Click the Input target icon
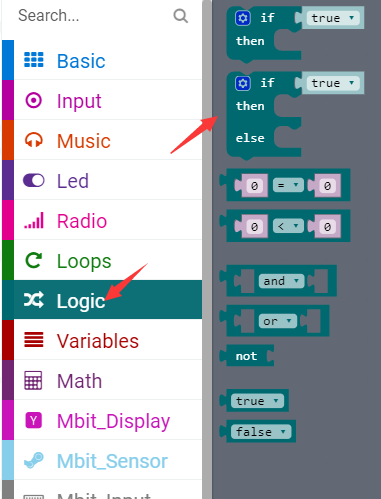Screen dimensions: 381x499 point(34,100)
